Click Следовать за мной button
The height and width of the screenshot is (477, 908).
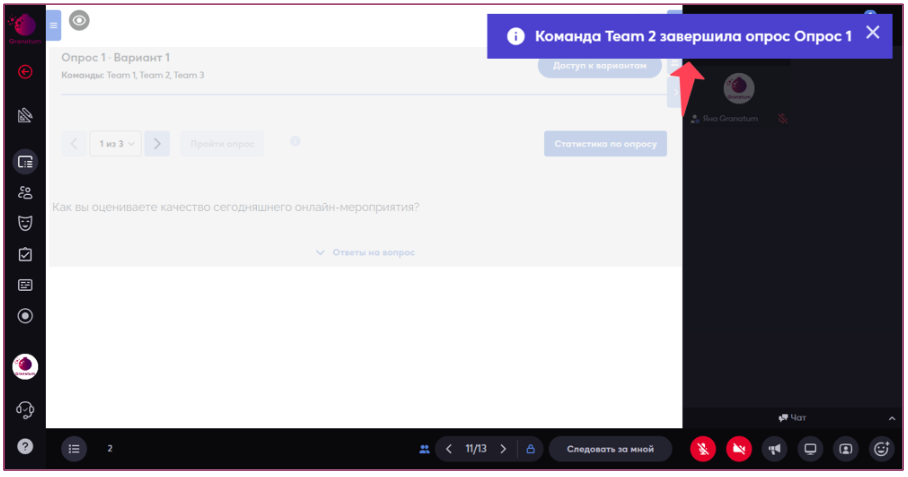coord(610,449)
